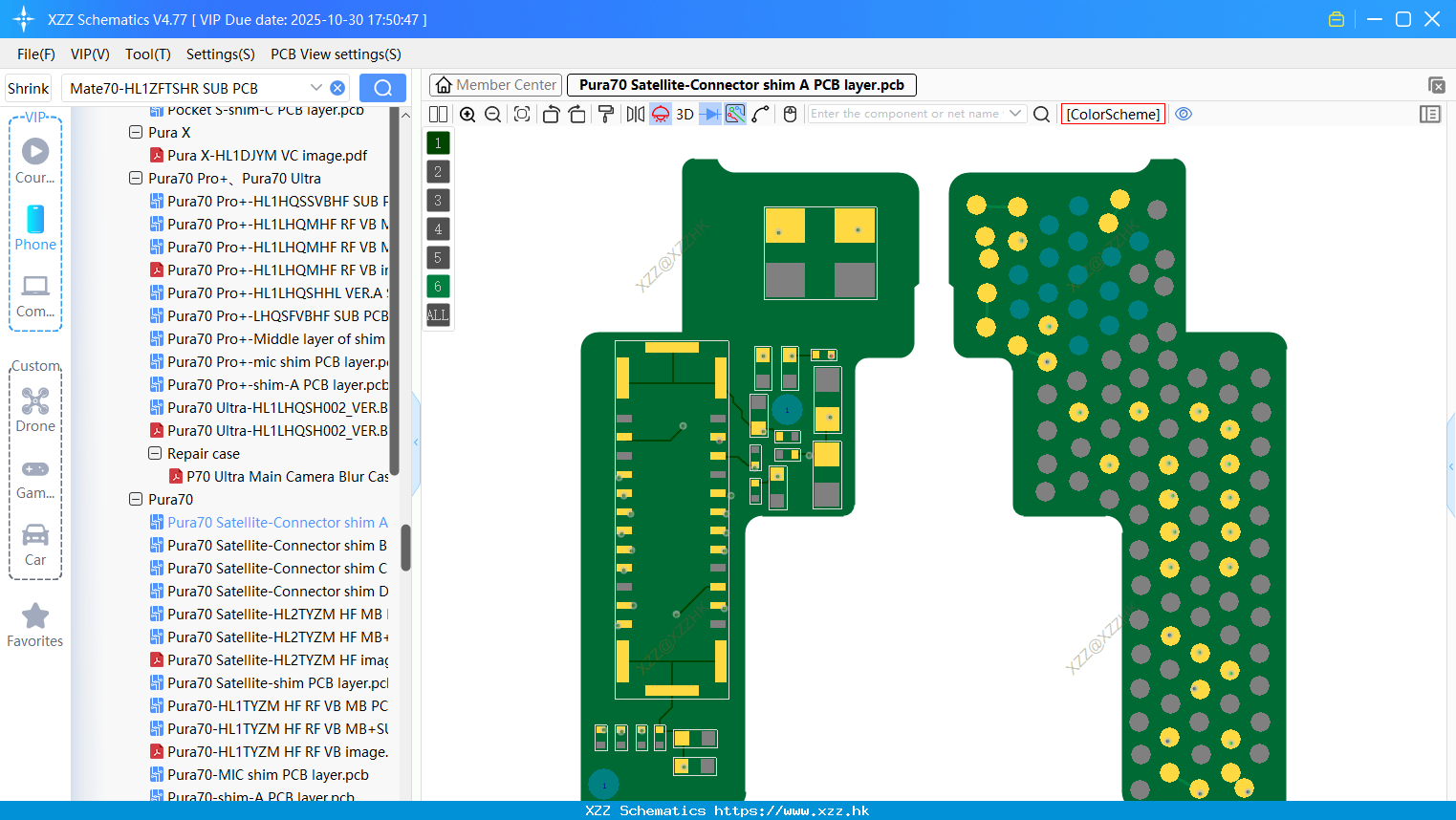1456x820 pixels.
Task: Open the Mate70 search combo dropdown arrow
Action: (315, 88)
